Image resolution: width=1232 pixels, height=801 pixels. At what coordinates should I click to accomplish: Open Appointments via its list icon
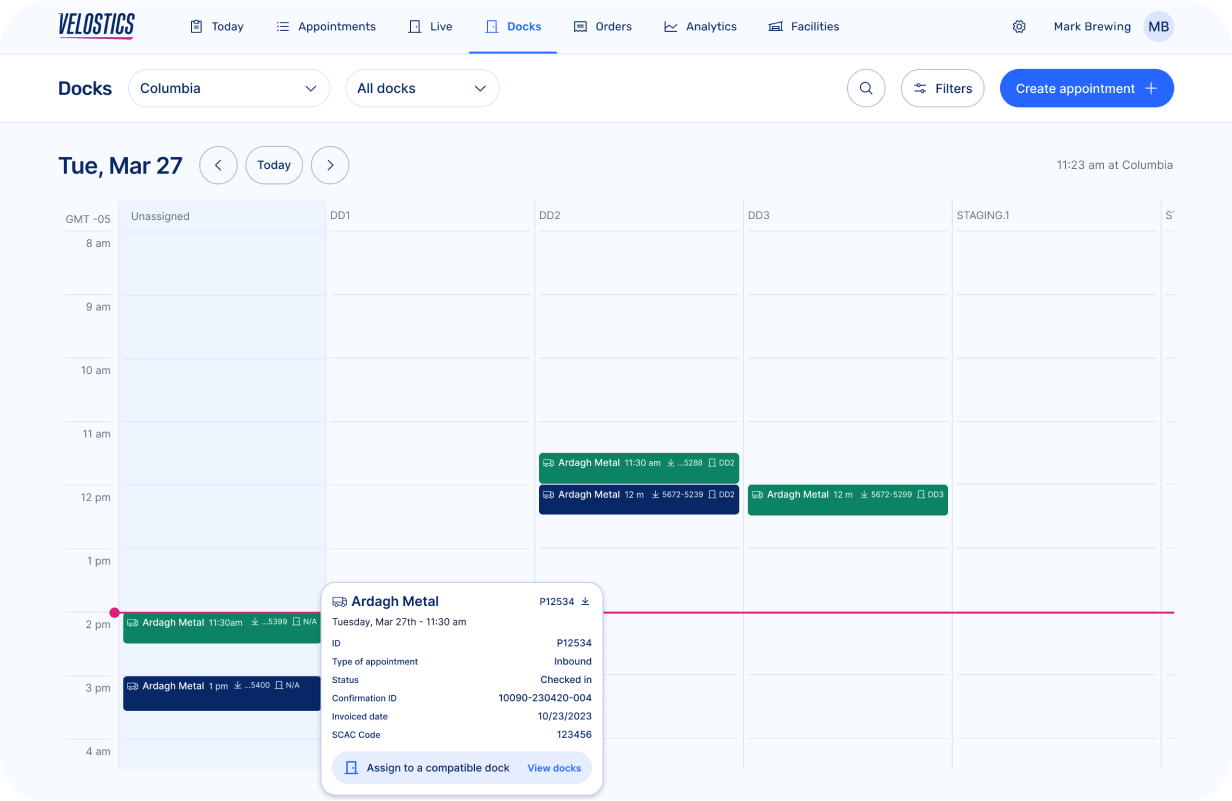pyautogui.click(x=281, y=26)
